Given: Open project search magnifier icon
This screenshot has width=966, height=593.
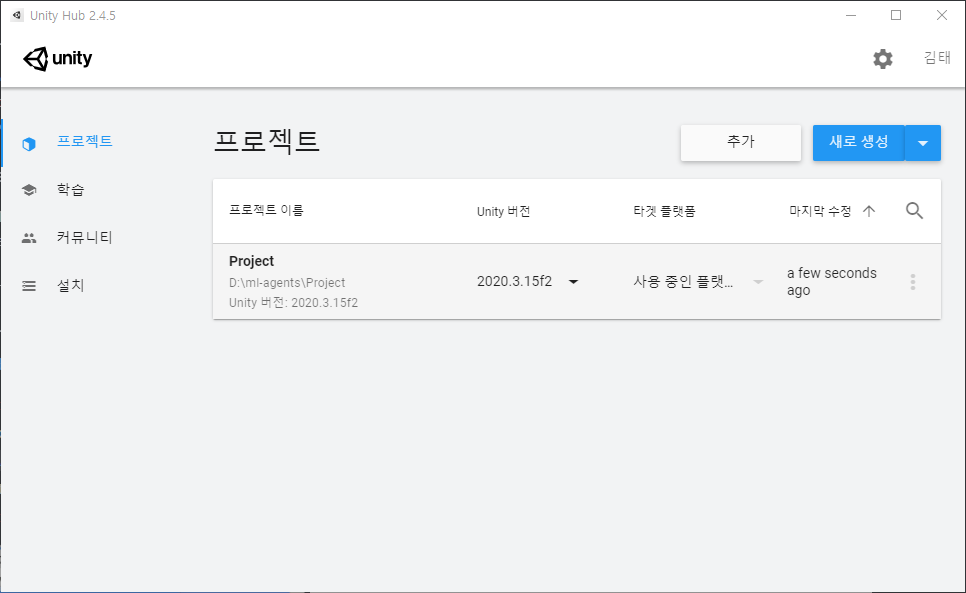Looking at the screenshot, I should [x=914, y=211].
